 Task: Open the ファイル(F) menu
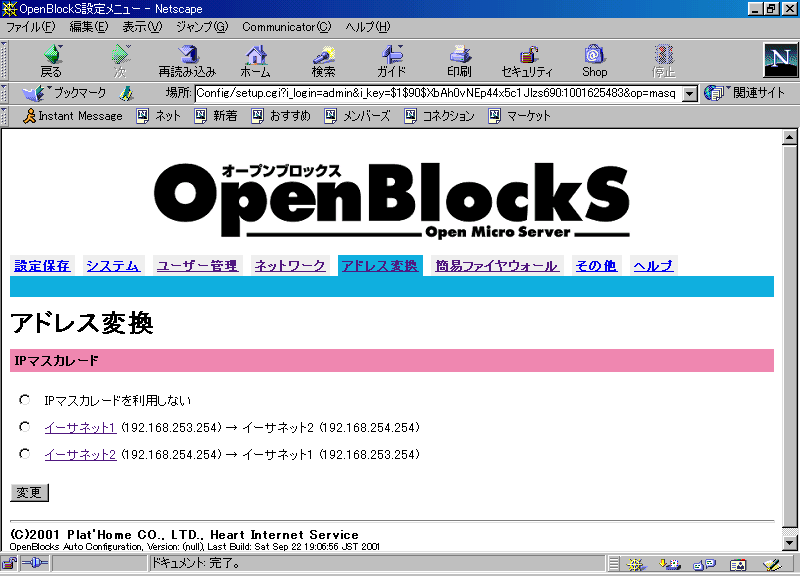coord(31,27)
